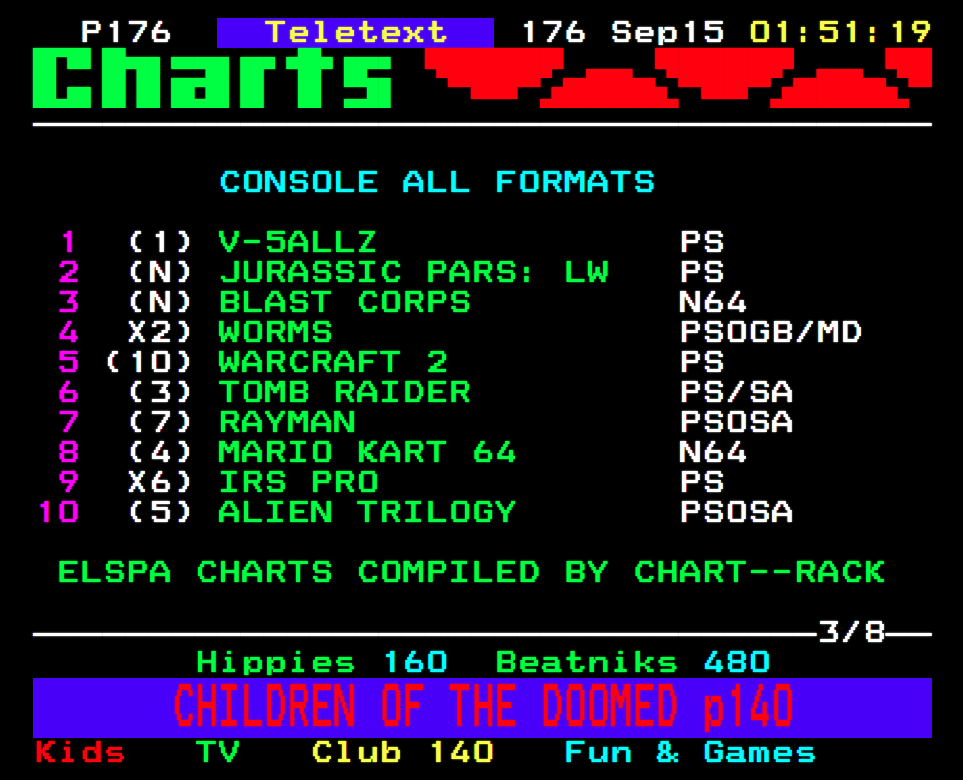The height and width of the screenshot is (780, 963).
Task: Select the green TV fastext link
Action: pyautogui.click(x=217, y=752)
